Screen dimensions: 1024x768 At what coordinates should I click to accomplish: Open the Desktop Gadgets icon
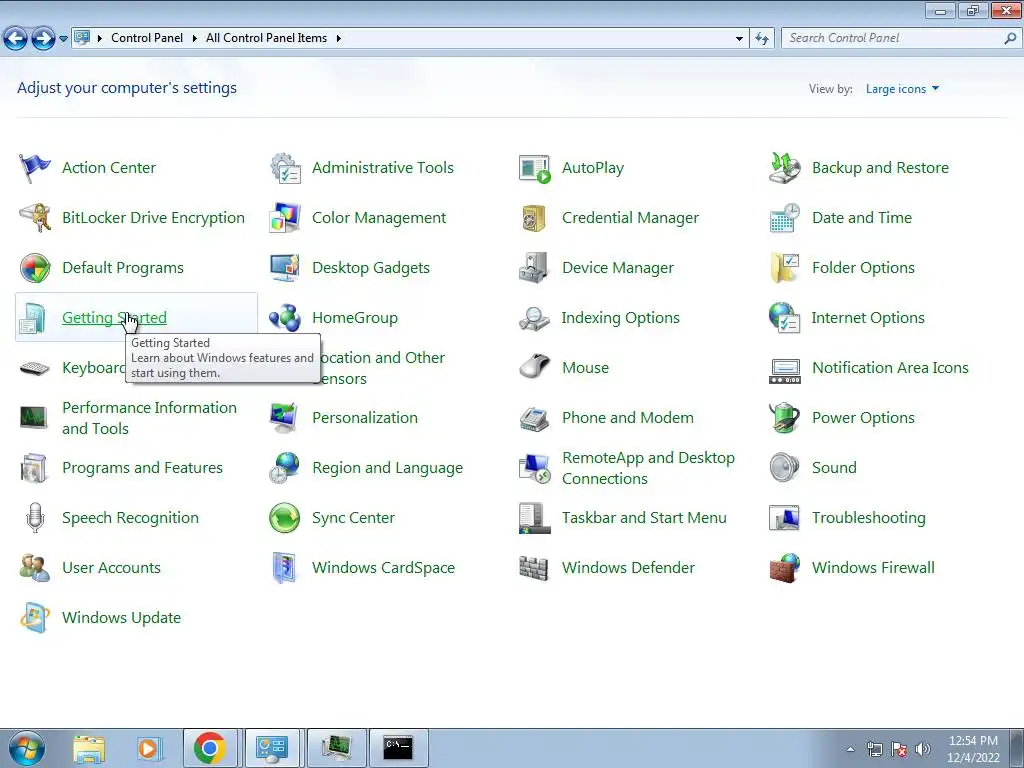285,268
